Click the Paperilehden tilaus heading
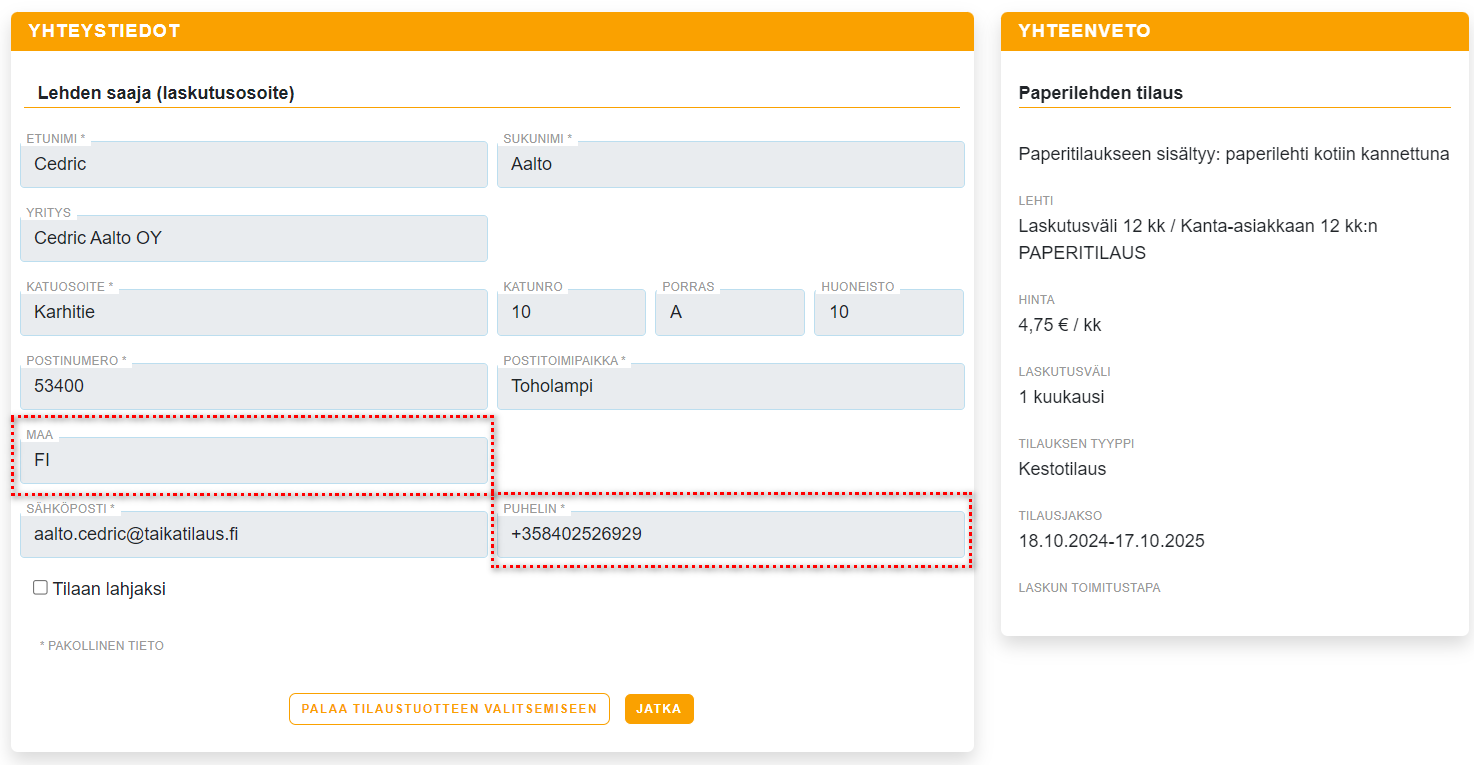The height and width of the screenshot is (765, 1474). click(1101, 93)
